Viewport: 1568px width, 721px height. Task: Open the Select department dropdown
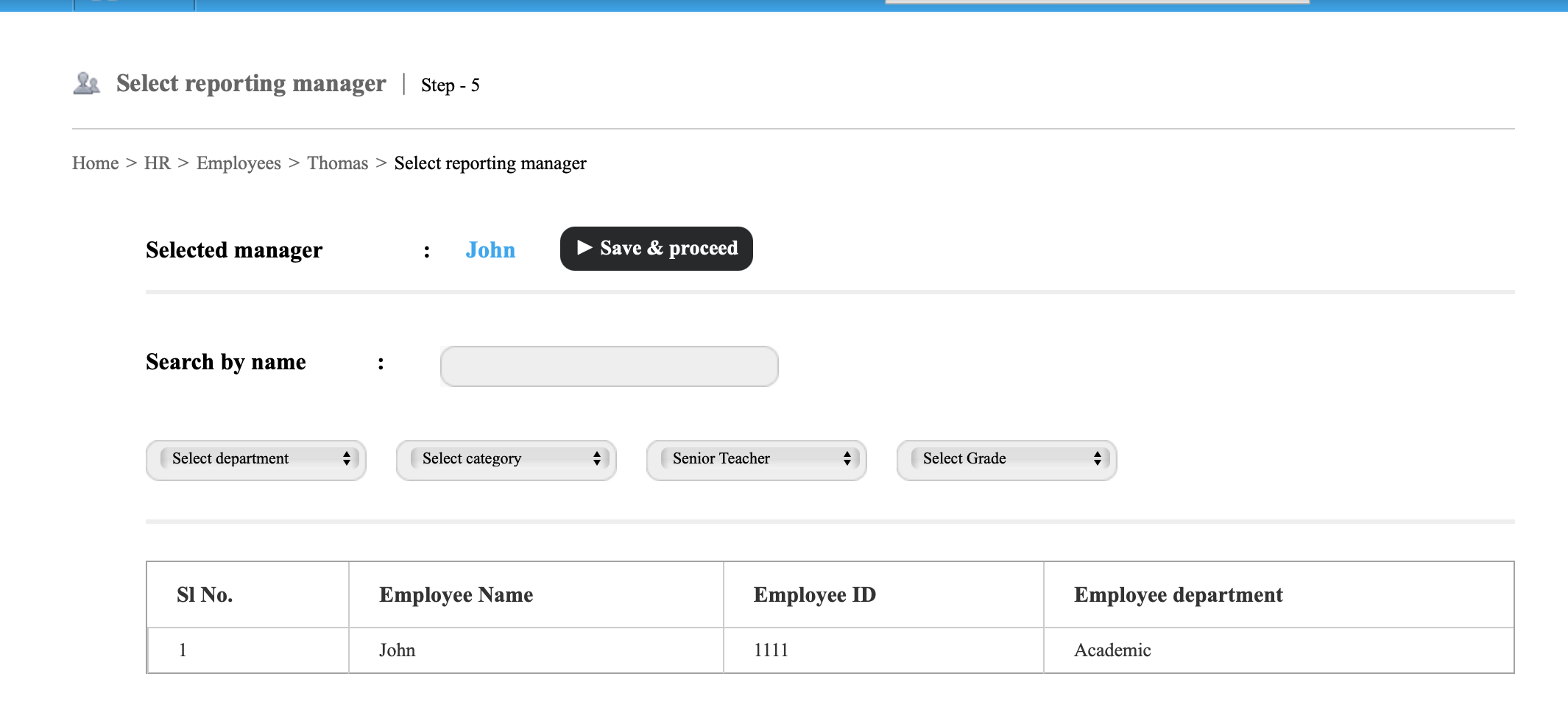tap(256, 460)
